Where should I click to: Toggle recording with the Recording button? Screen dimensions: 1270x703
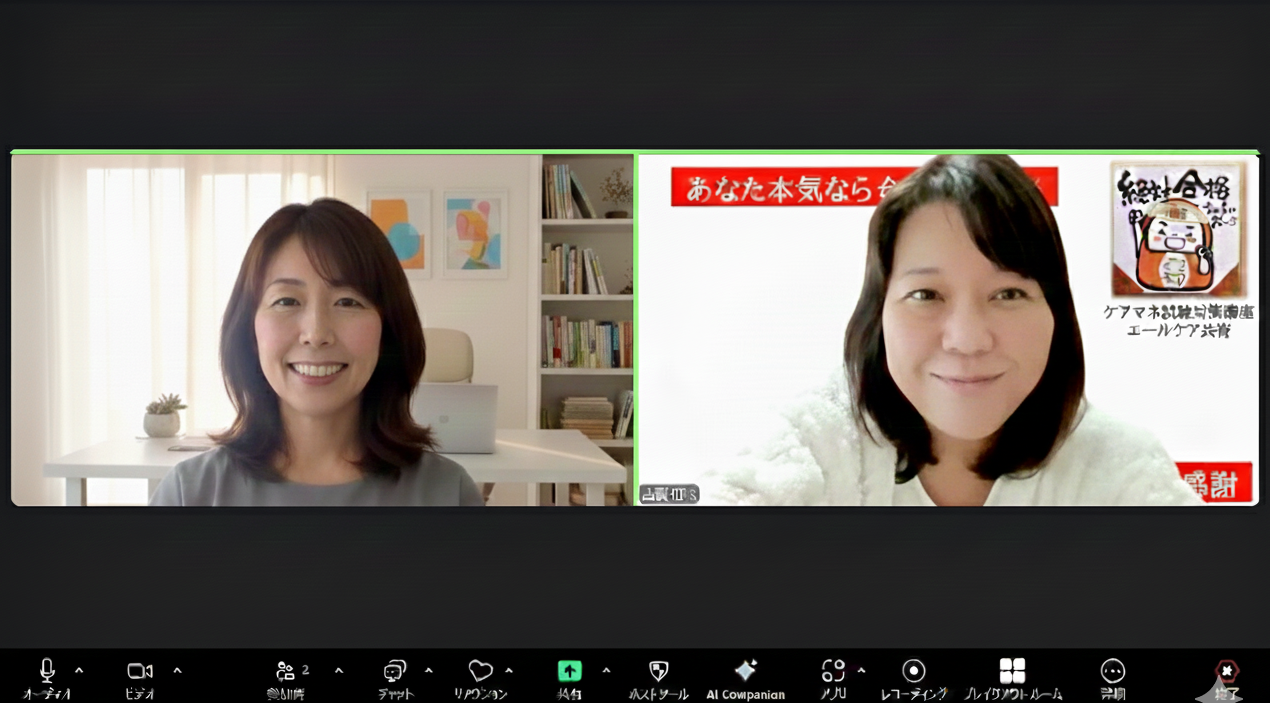pyautogui.click(x=913, y=671)
